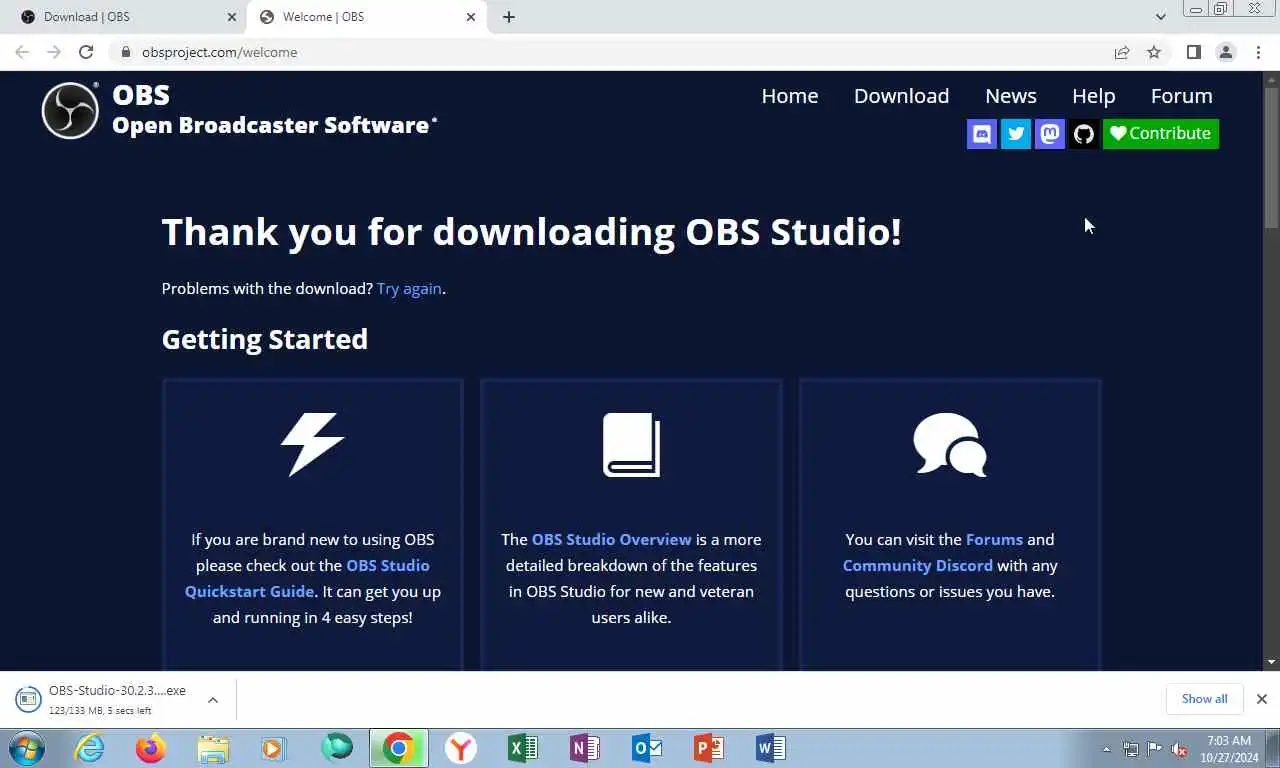Expand the download item options chevron

click(x=213, y=700)
